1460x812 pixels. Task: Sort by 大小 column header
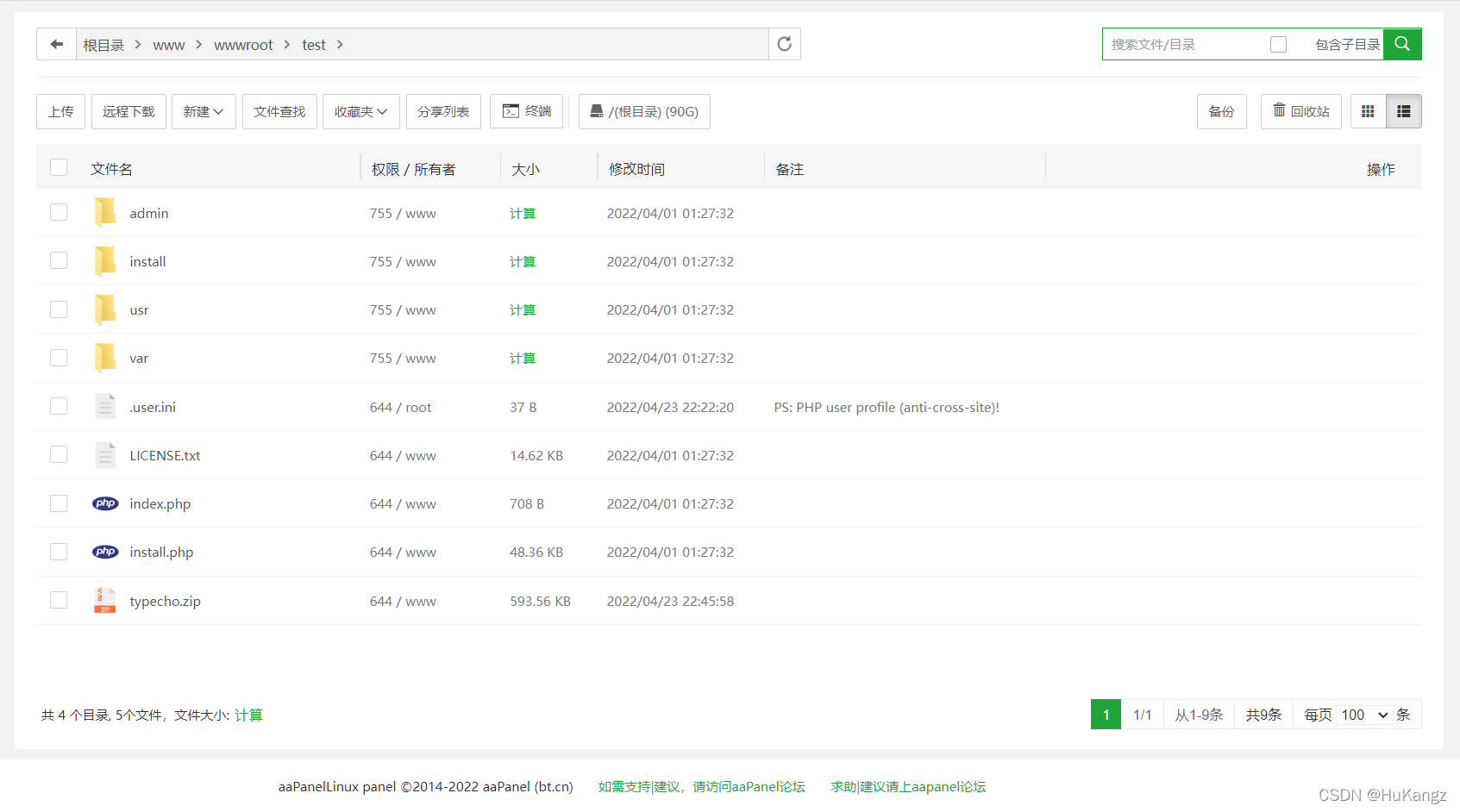(x=525, y=169)
